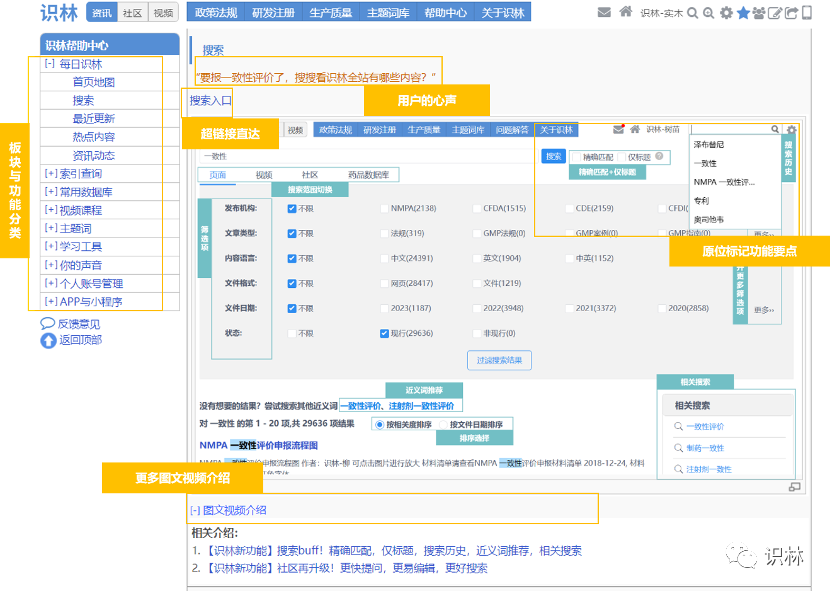830x592 pixels.
Task: Click the magnifier icon beside 制药一致性
Action: pyautogui.click(x=678, y=448)
